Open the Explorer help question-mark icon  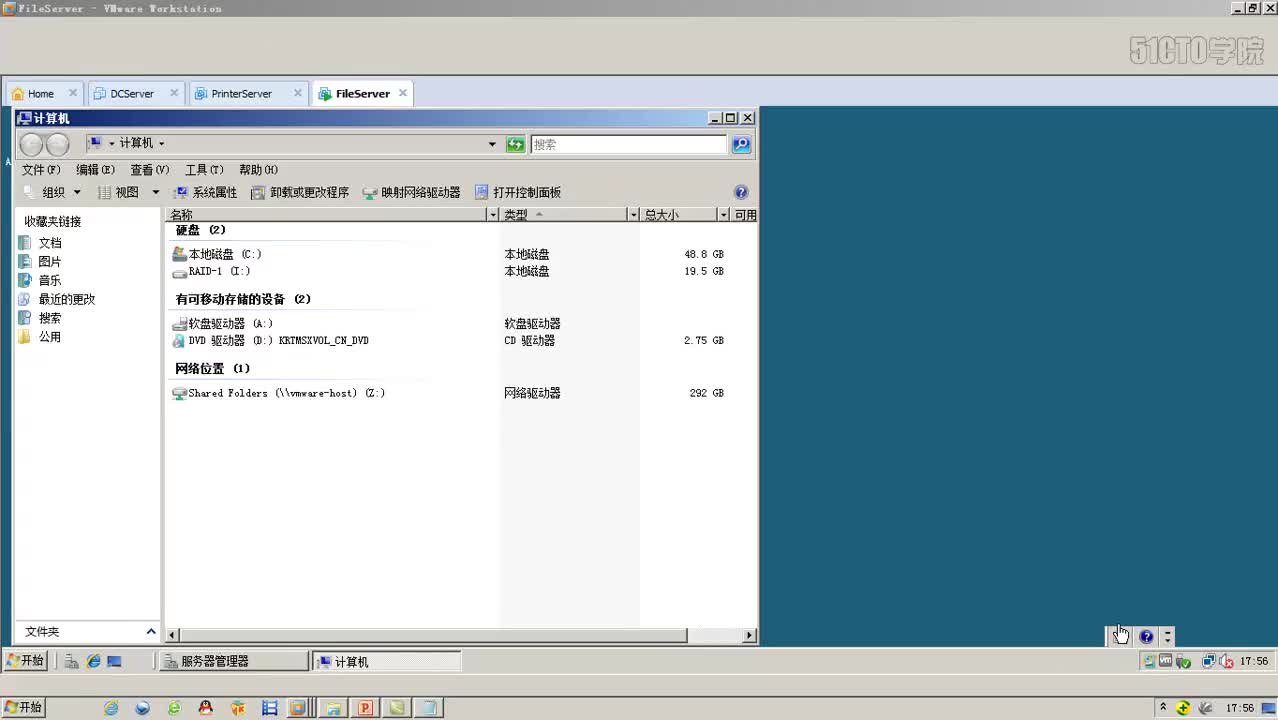(x=741, y=192)
